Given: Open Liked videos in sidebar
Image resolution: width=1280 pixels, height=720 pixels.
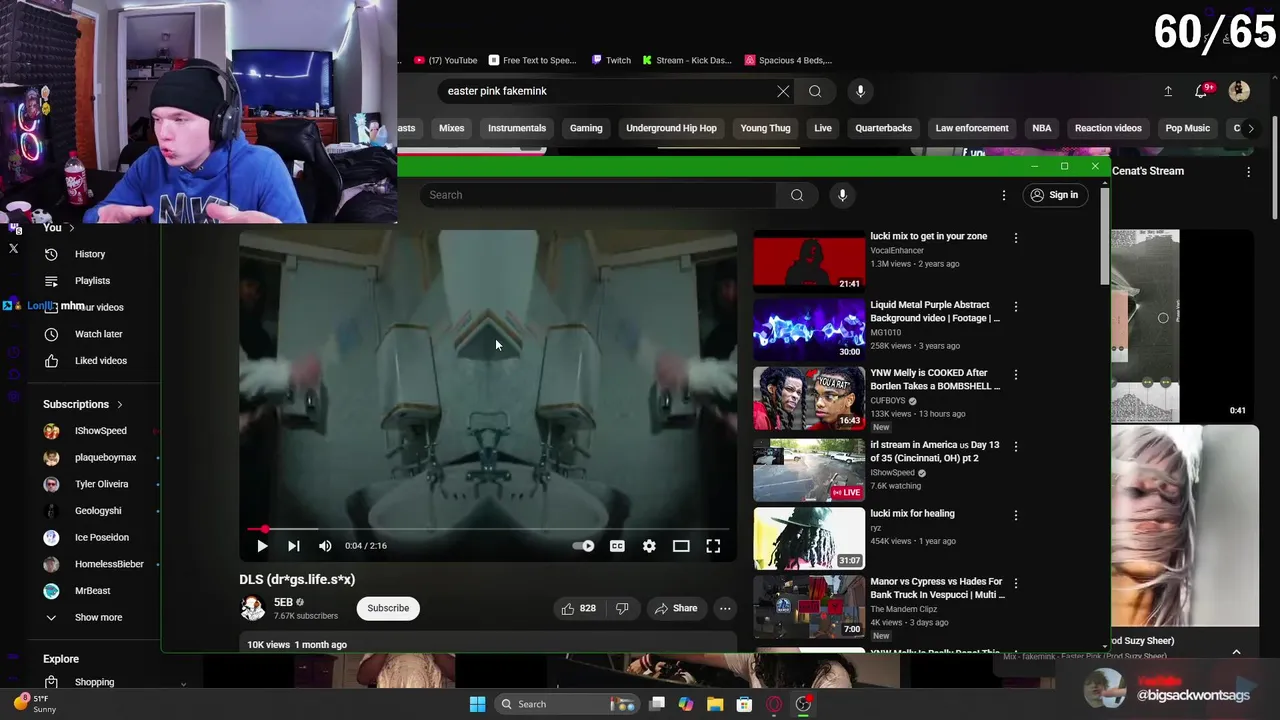Looking at the screenshot, I should click(x=100, y=361).
